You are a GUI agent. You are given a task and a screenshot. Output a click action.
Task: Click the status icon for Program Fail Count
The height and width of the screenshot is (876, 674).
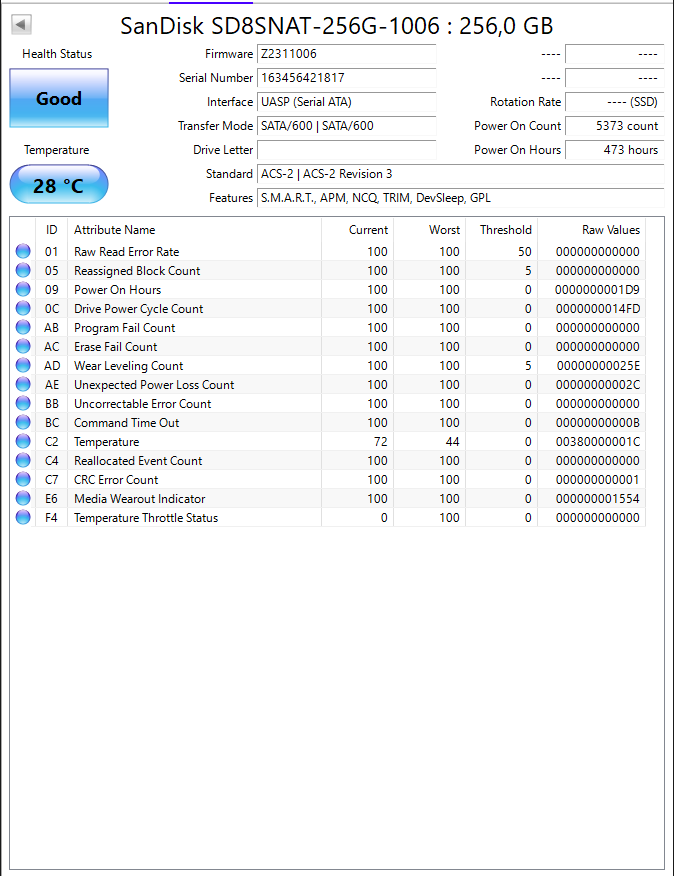click(23, 327)
